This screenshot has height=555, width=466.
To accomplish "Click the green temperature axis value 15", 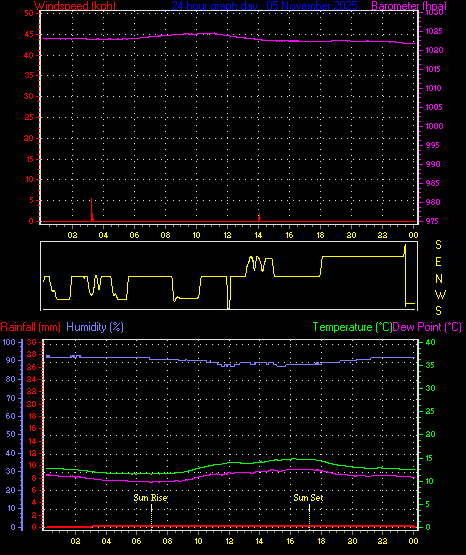I will pyautogui.click(x=429, y=458).
